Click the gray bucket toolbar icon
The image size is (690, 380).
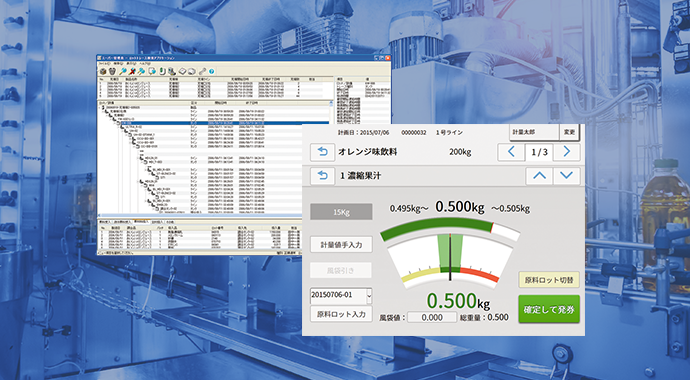[112, 71]
